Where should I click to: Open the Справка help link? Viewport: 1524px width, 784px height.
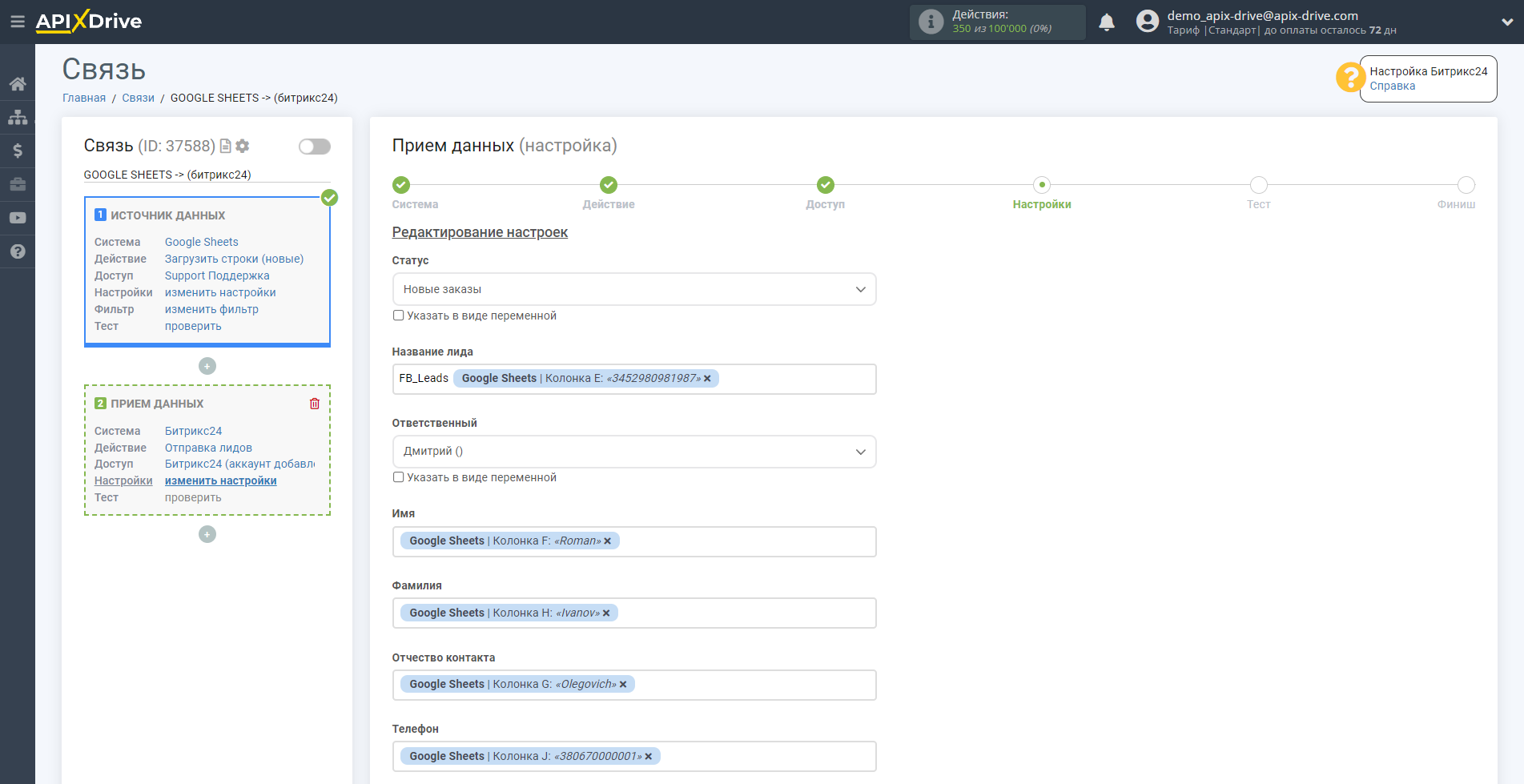point(1393,86)
